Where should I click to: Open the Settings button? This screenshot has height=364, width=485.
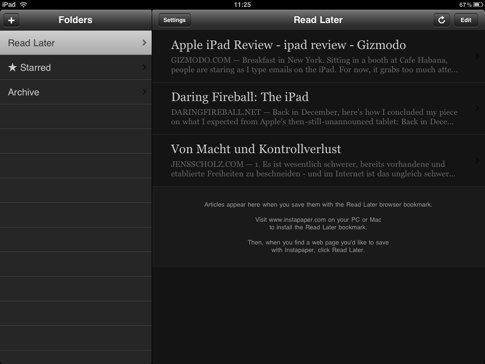pyautogui.click(x=174, y=20)
